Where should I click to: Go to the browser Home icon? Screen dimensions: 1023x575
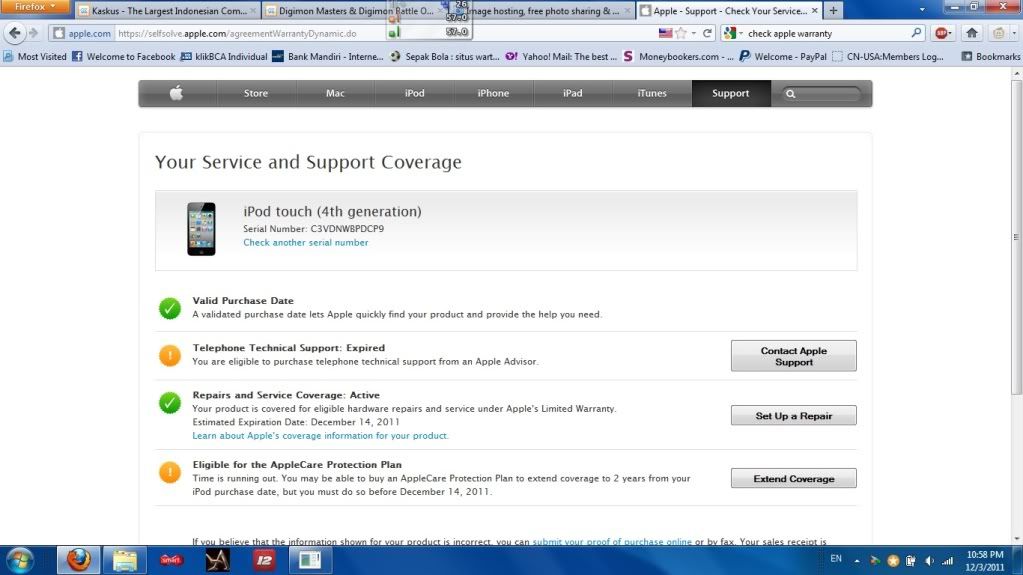click(x=972, y=33)
